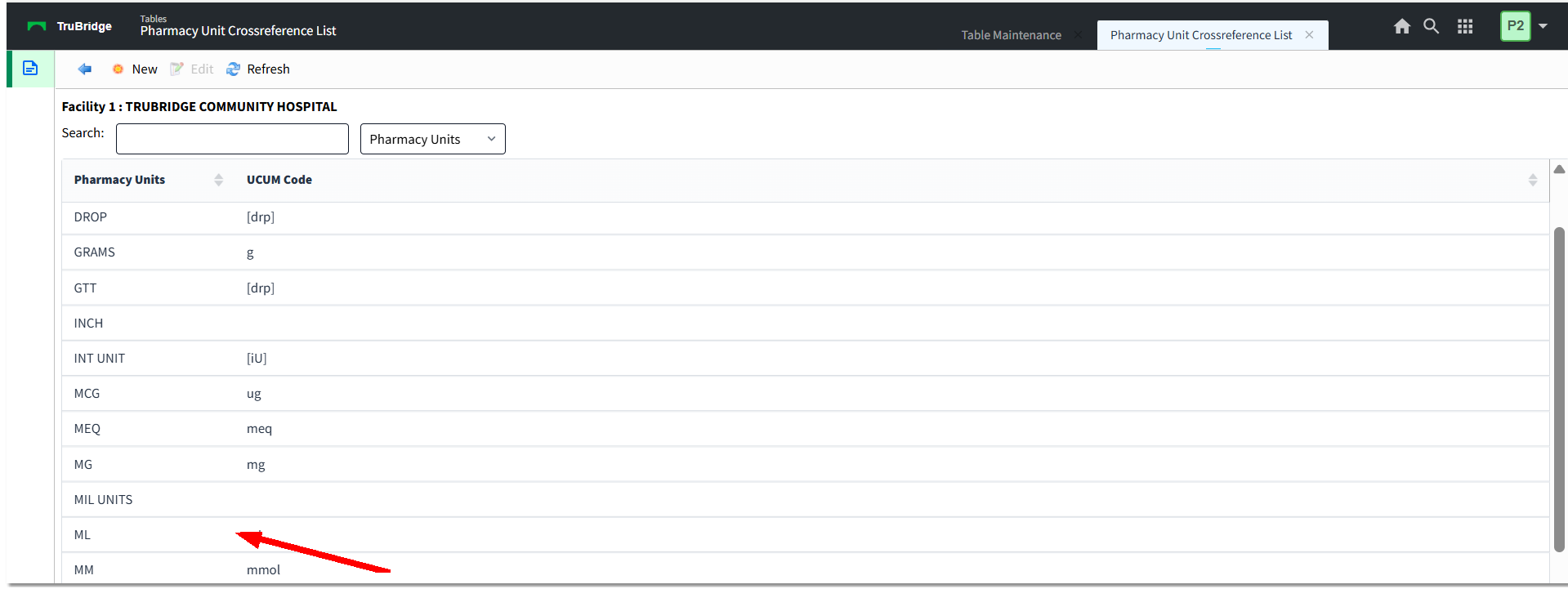Select the GTT row

806,288
